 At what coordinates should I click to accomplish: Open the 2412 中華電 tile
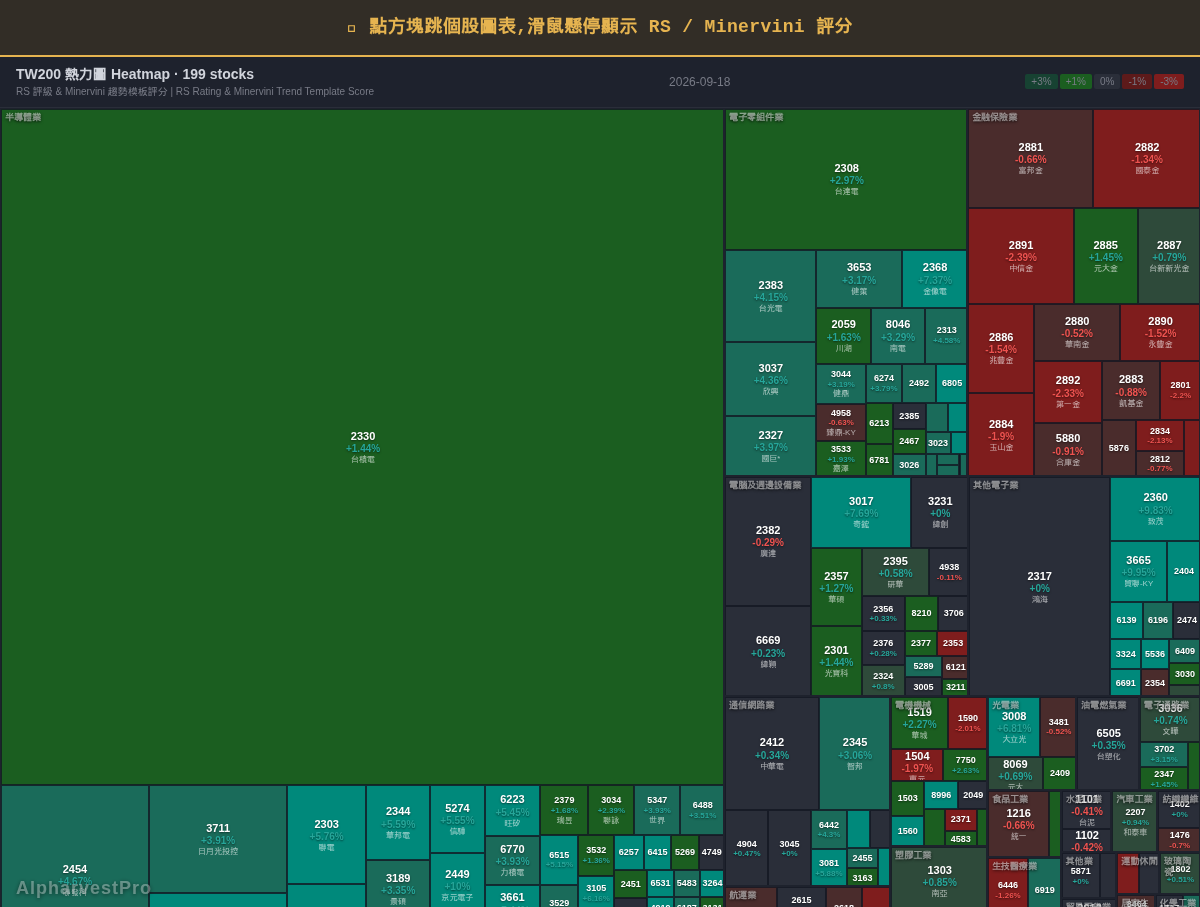pyautogui.click(x=772, y=753)
